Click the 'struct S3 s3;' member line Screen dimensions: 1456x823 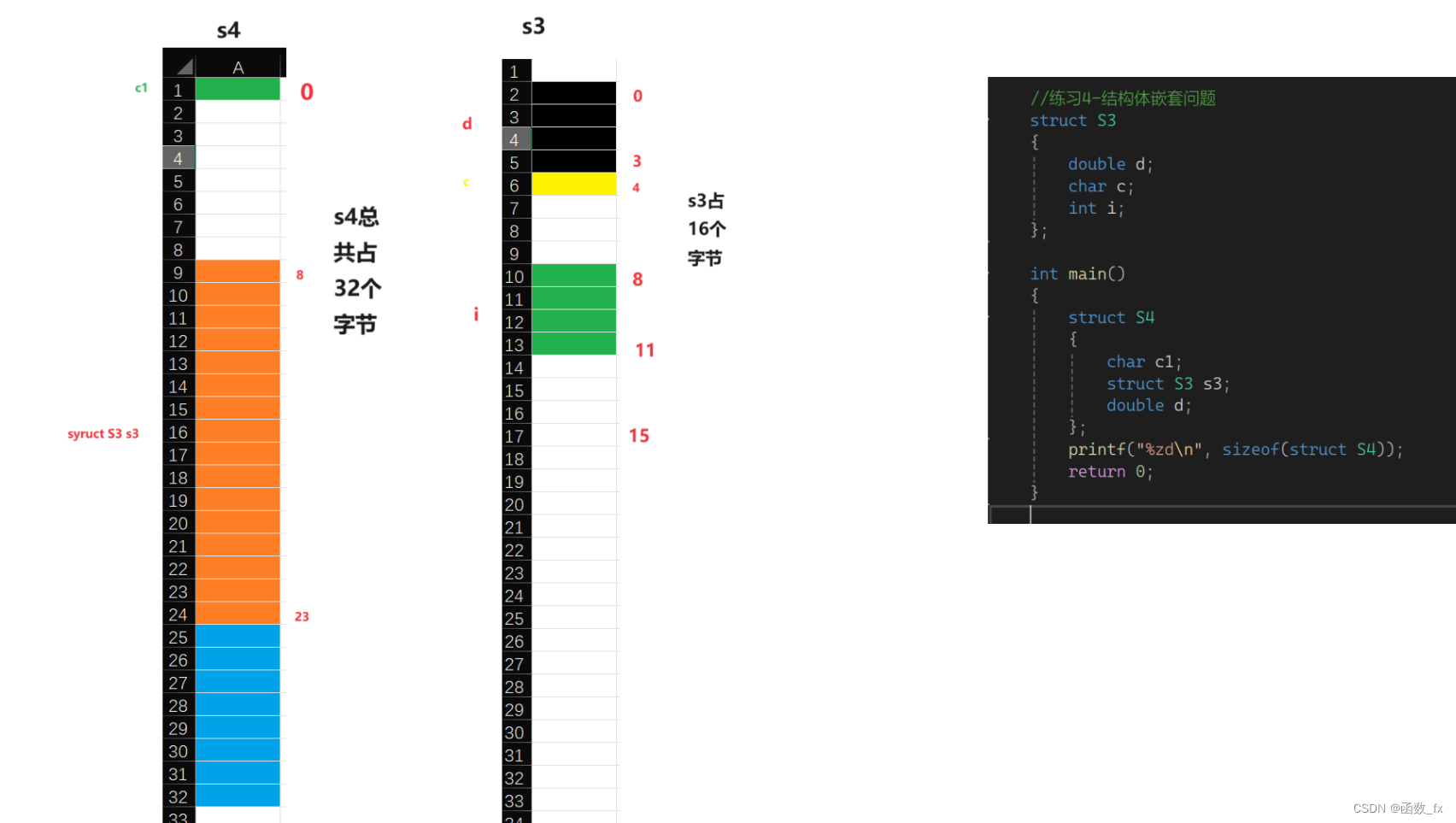[x=1169, y=384]
